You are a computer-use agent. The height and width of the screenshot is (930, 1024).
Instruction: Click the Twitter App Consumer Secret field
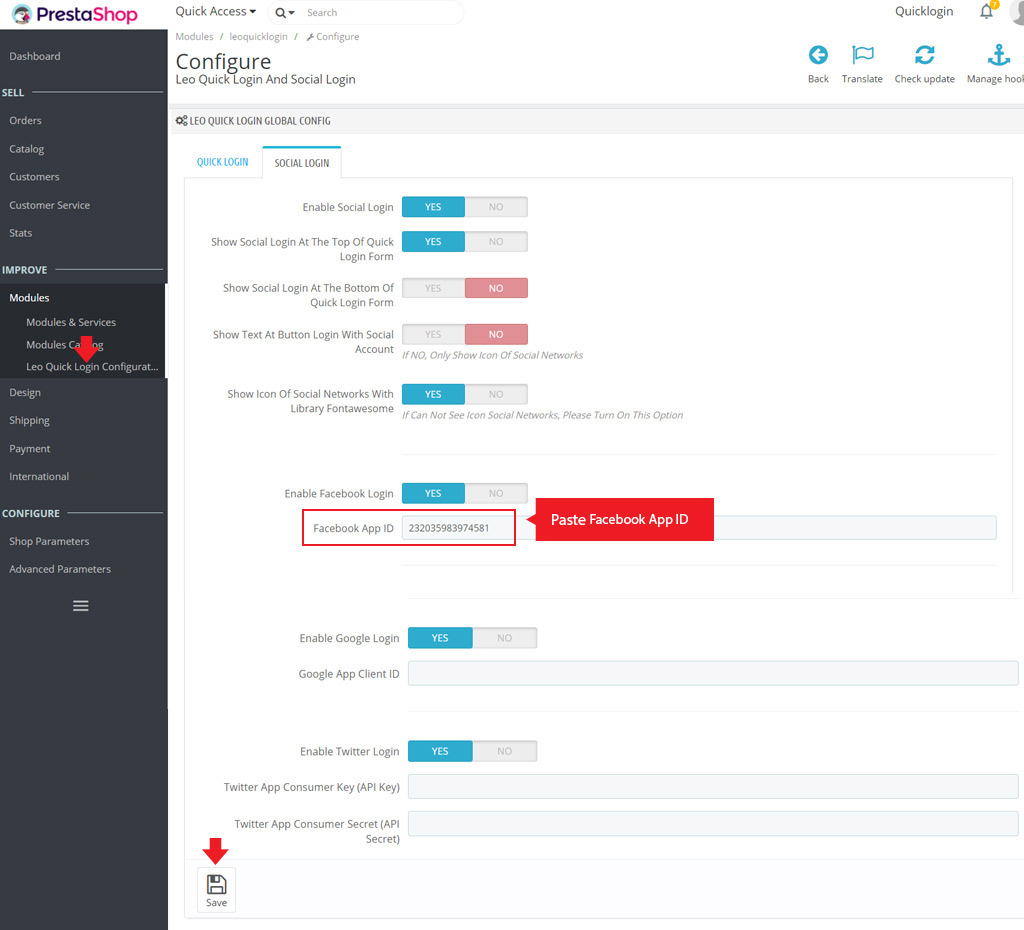[x=713, y=824]
